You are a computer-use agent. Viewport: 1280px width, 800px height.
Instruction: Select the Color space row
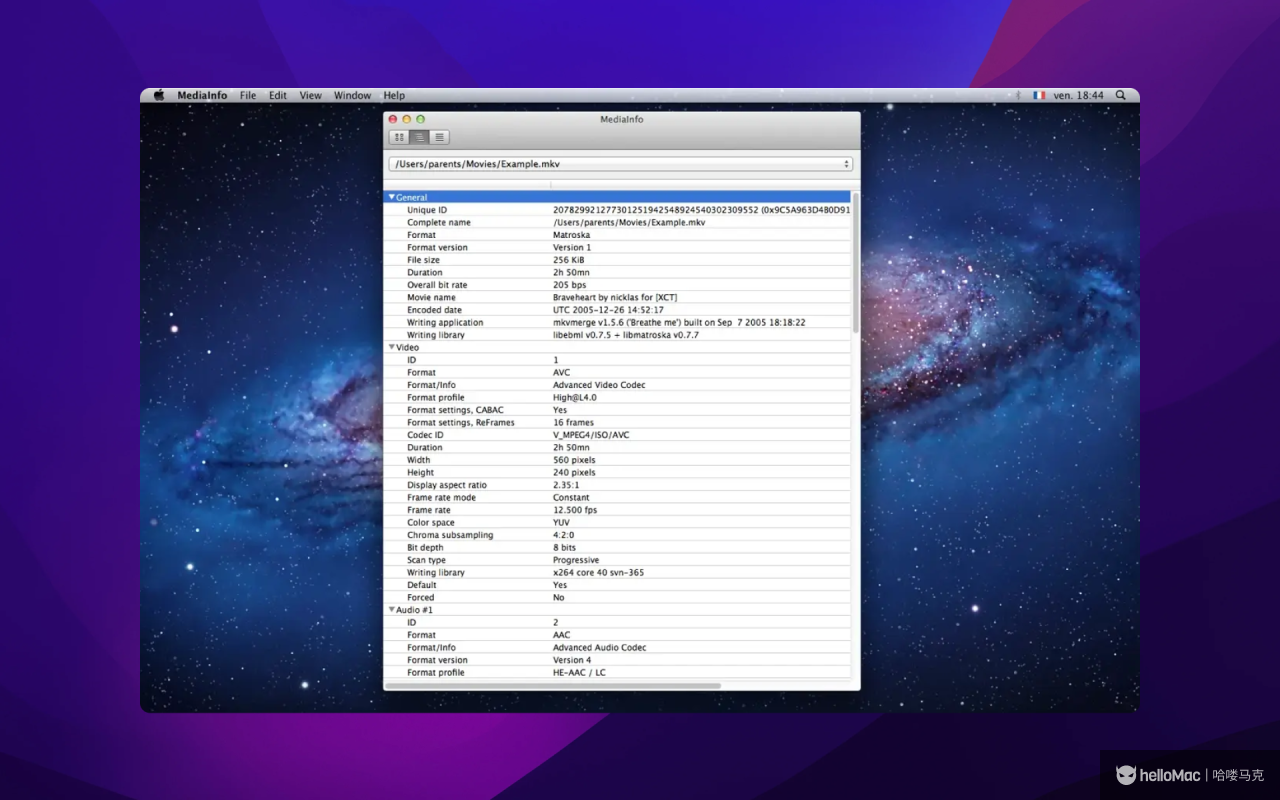(x=618, y=522)
